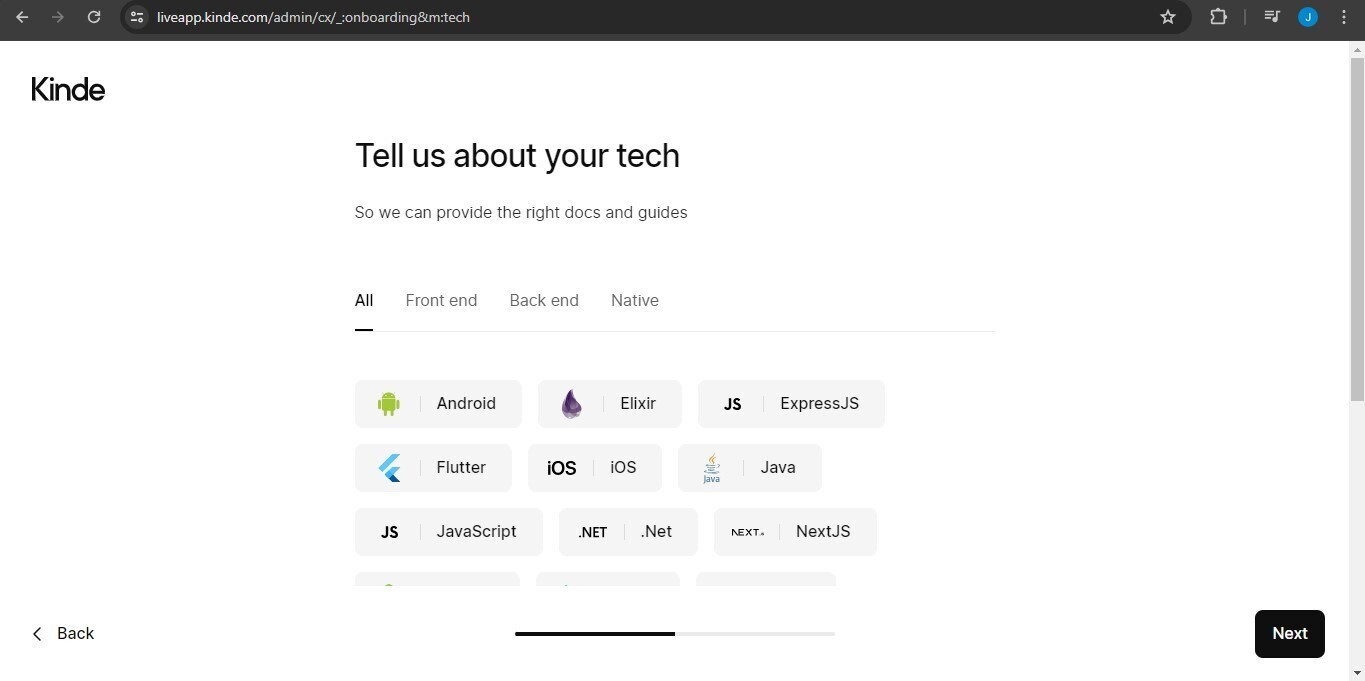Select the Java coffee cup icon
Screen dimensions: 1365x681
pos(712,468)
